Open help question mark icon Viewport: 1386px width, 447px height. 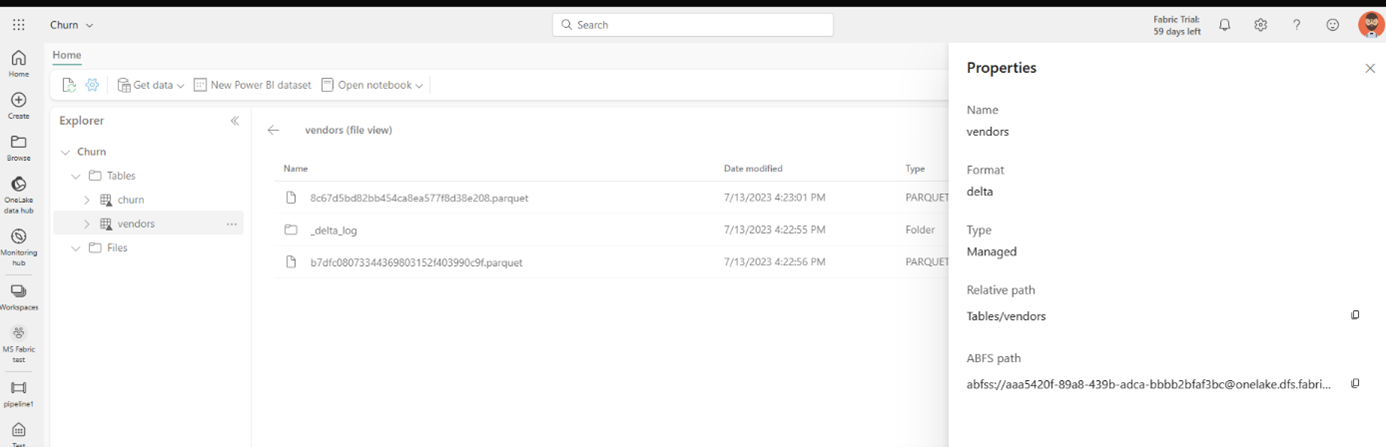[x=1296, y=25]
